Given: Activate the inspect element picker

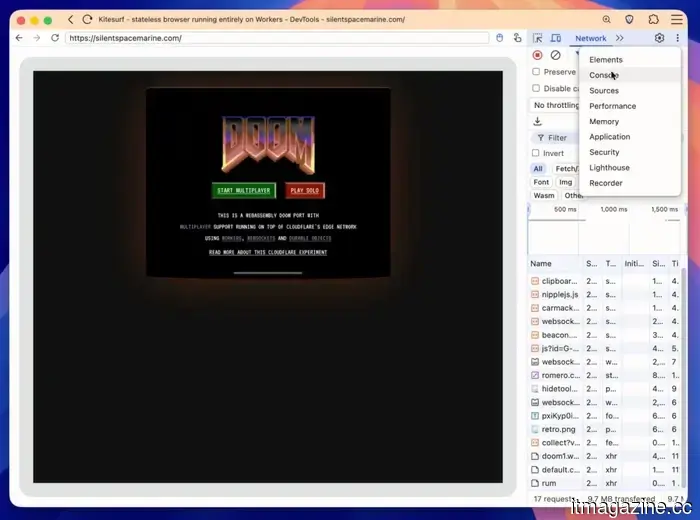Looking at the screenshot, I should [x=538, y=38].
